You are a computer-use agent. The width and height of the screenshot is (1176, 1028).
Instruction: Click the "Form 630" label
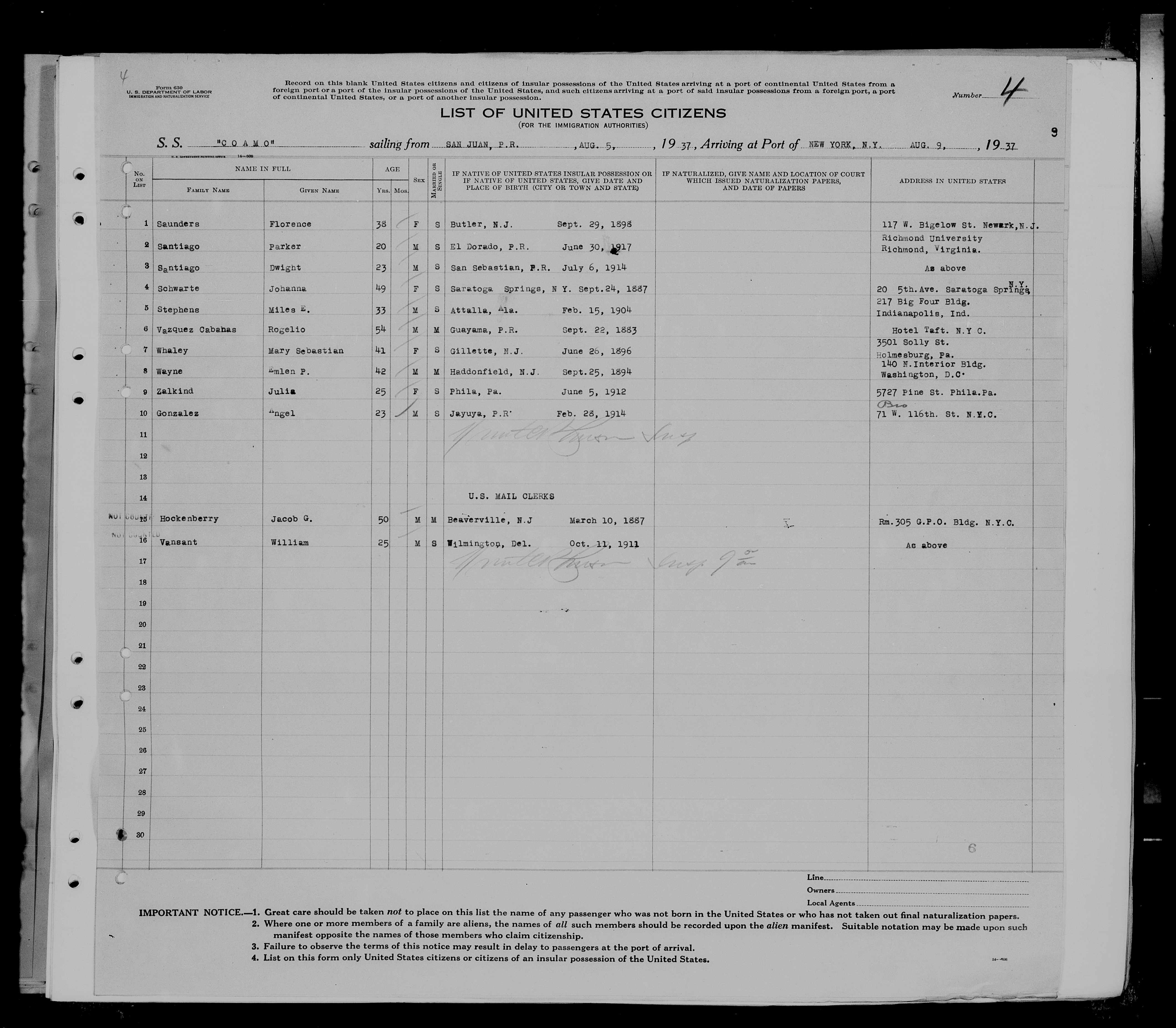(x=169, y=87)
